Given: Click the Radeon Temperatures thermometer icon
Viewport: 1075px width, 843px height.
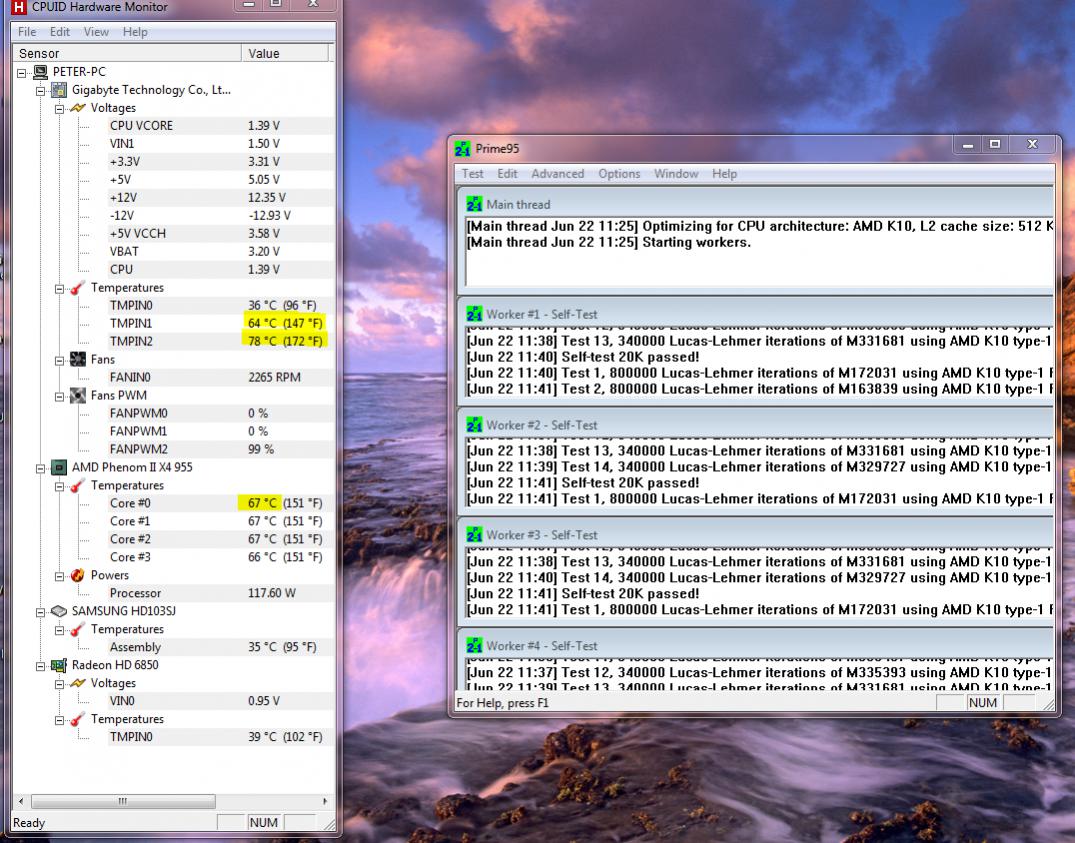Looking at the screenshot, I should coord(78,719).
